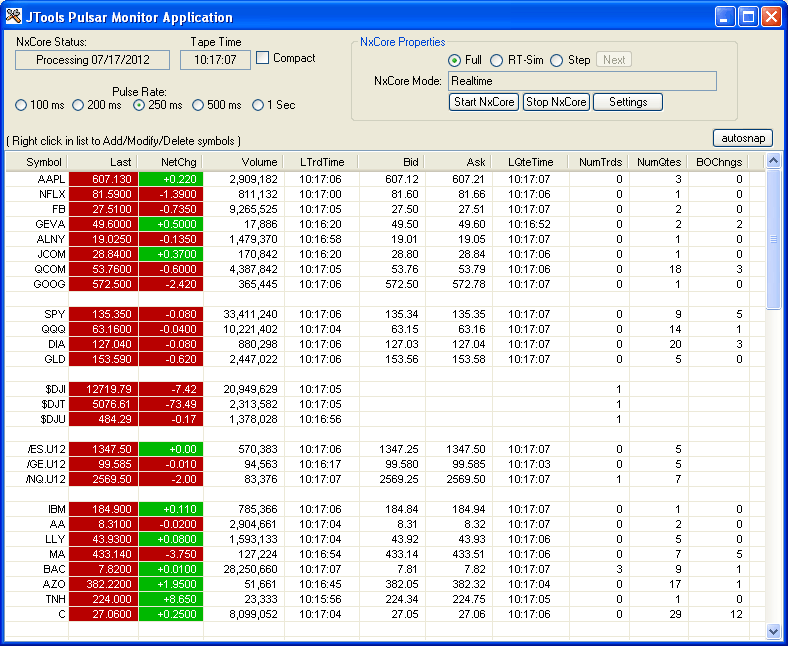Click AZO net change +1.9500
This screenshot has width=788, height=646.
coord(171,584)
